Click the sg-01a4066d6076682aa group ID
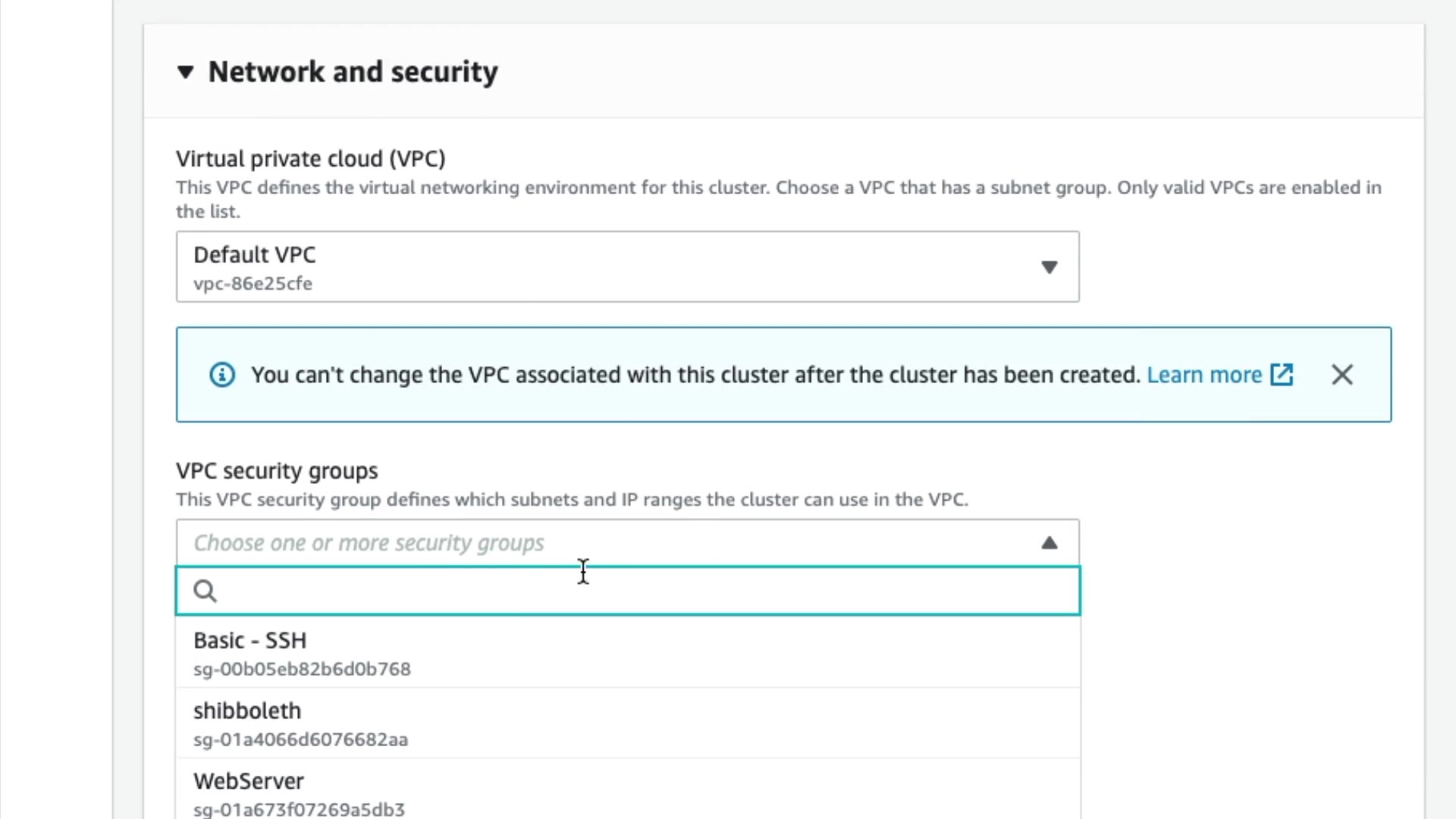The width and height of the screenshot is (1456, 819). (300, 739)
